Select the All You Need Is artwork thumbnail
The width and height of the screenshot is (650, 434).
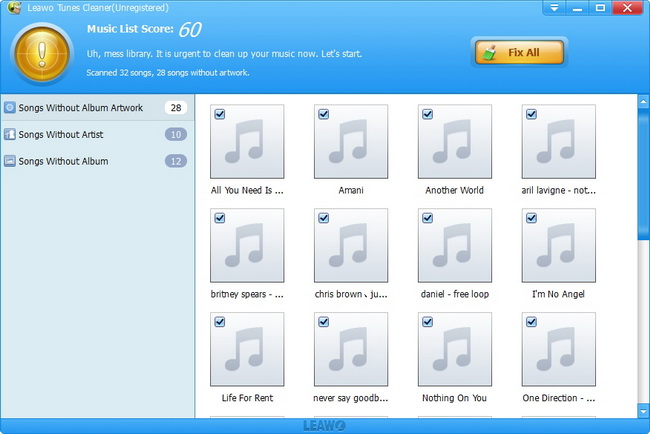(247, 141)
